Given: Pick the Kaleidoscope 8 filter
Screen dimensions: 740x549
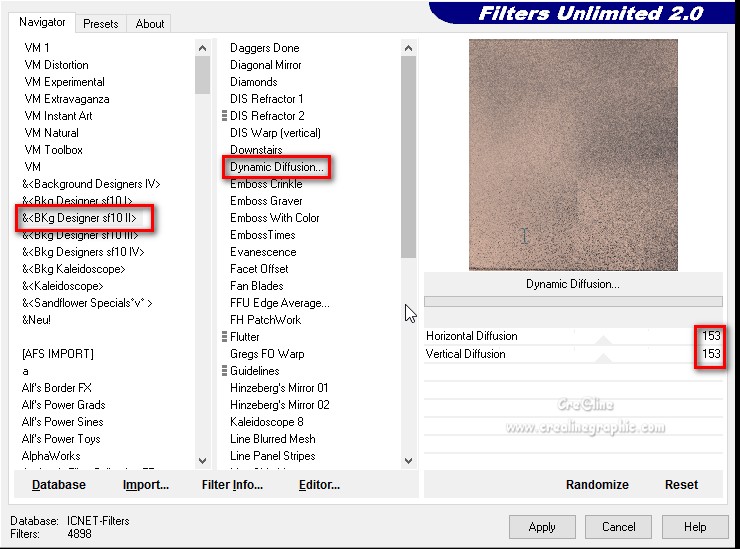Looking at the screenshot, I should tap(266, 422).
